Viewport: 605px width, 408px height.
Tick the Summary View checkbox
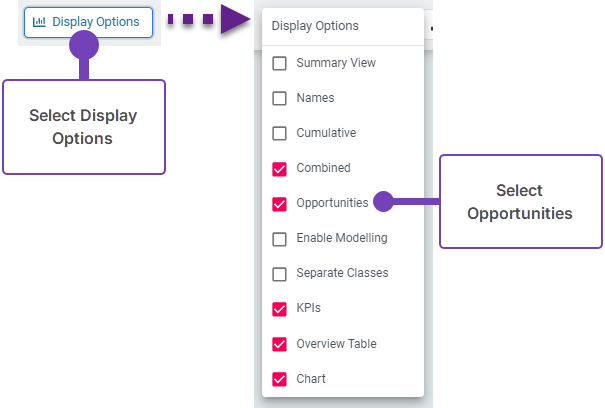coord(280,63)
